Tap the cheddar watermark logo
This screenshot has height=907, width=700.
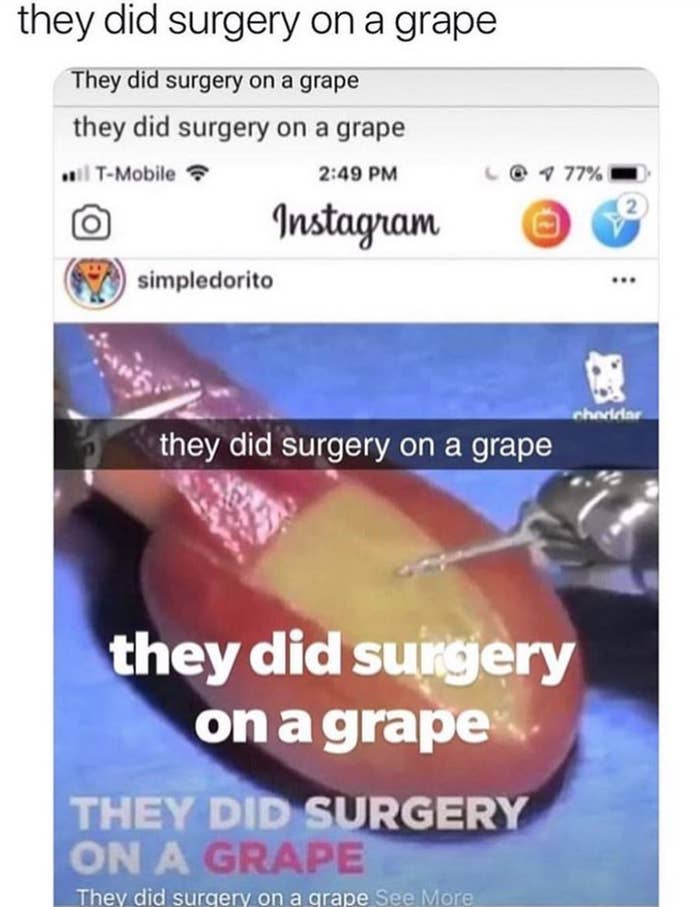(x=606, y=386)
